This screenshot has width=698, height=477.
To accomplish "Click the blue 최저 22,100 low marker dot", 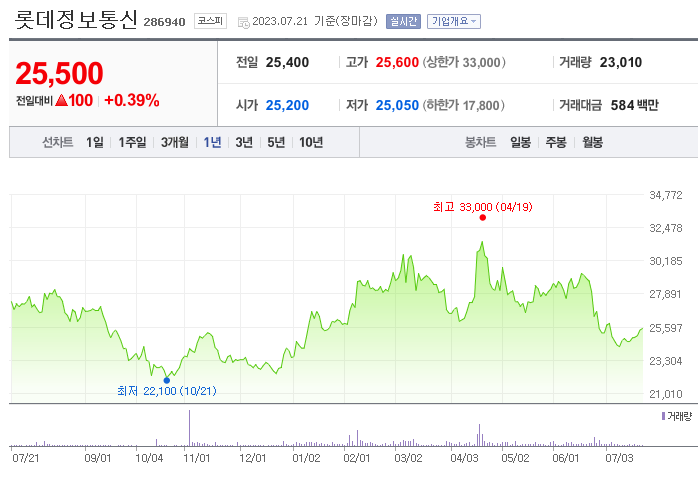I will tap(166, 380).
